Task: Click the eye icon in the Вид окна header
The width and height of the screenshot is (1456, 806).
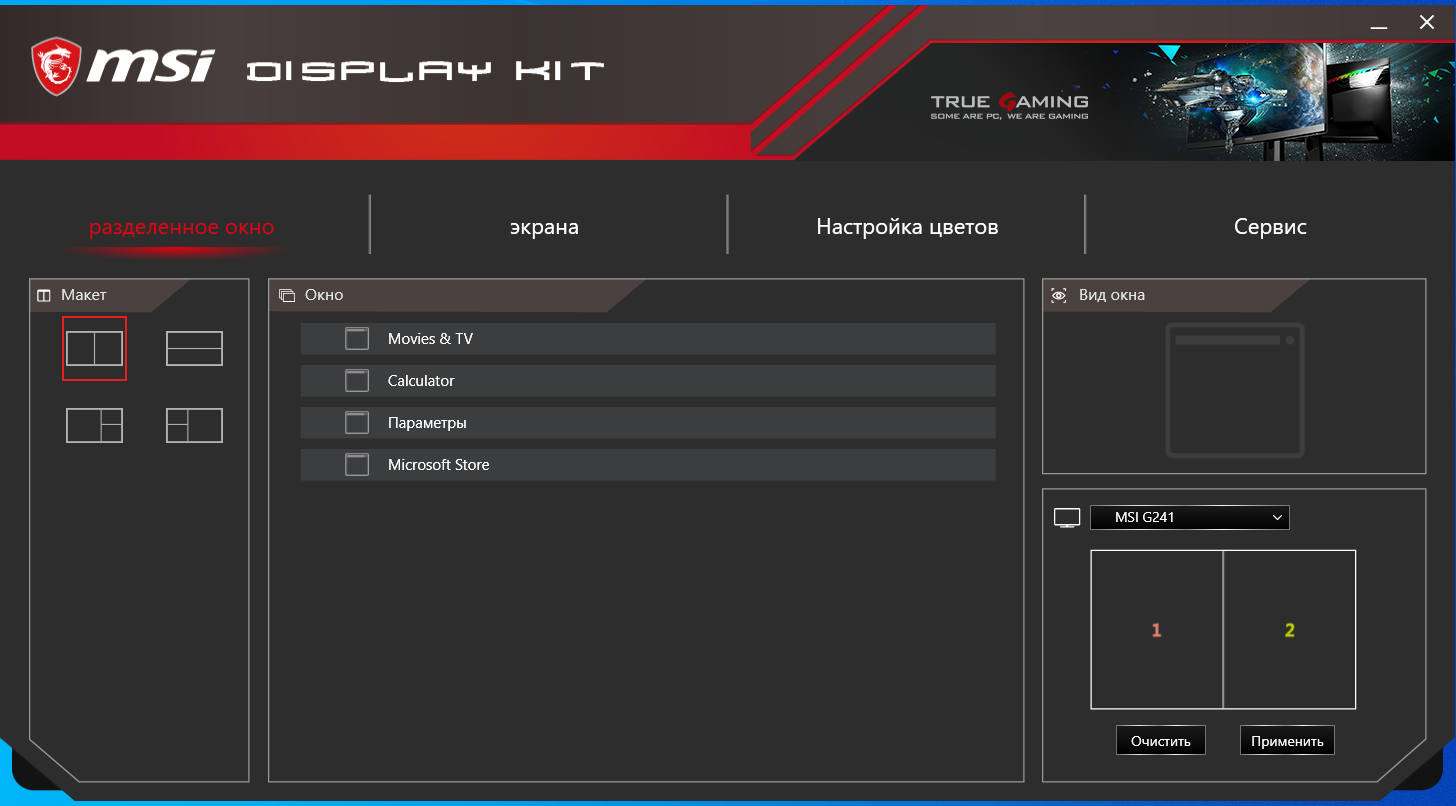Action: (x=1059, y=296)
